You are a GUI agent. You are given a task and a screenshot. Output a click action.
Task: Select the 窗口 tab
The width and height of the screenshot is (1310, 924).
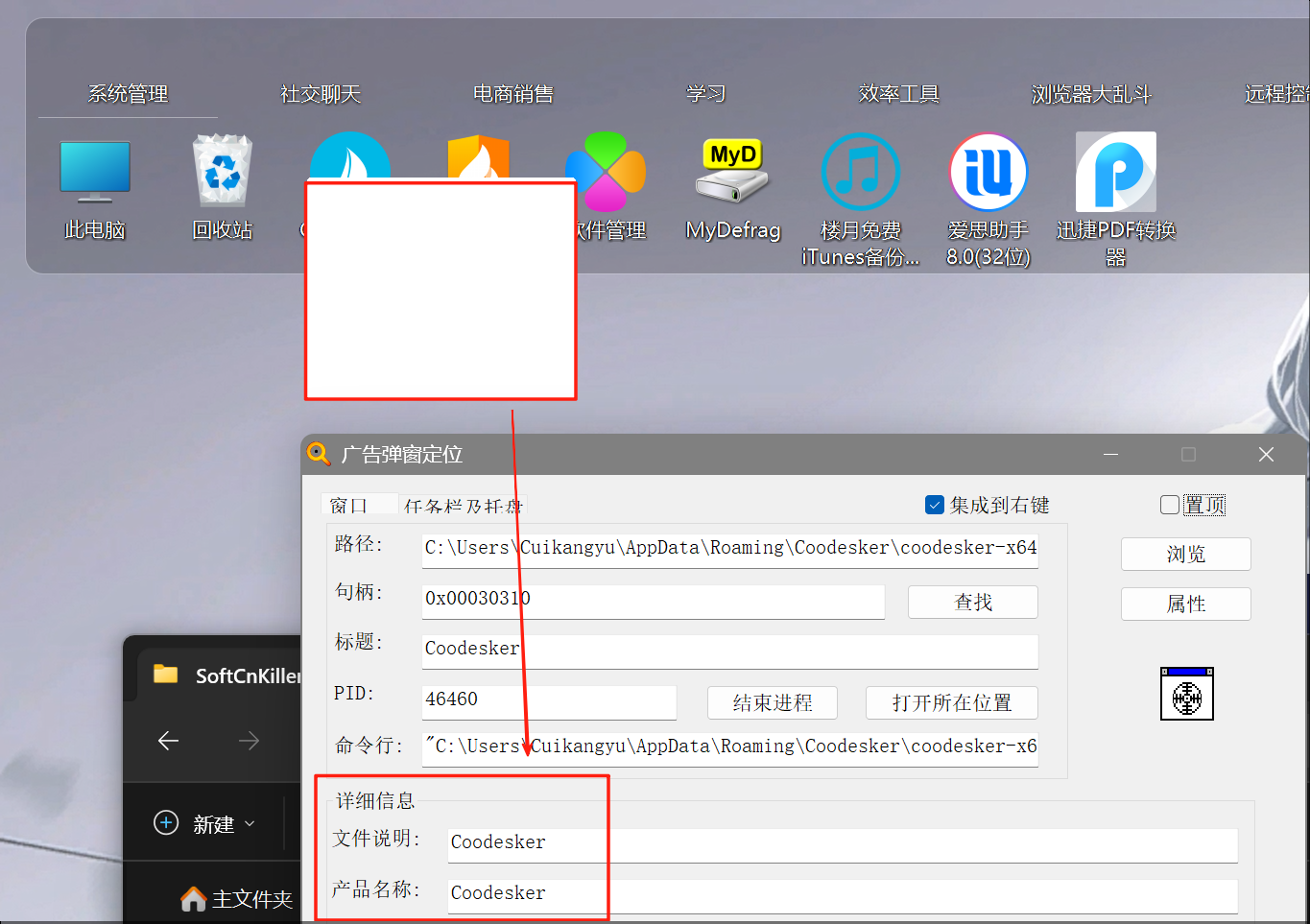coord(349,505)
